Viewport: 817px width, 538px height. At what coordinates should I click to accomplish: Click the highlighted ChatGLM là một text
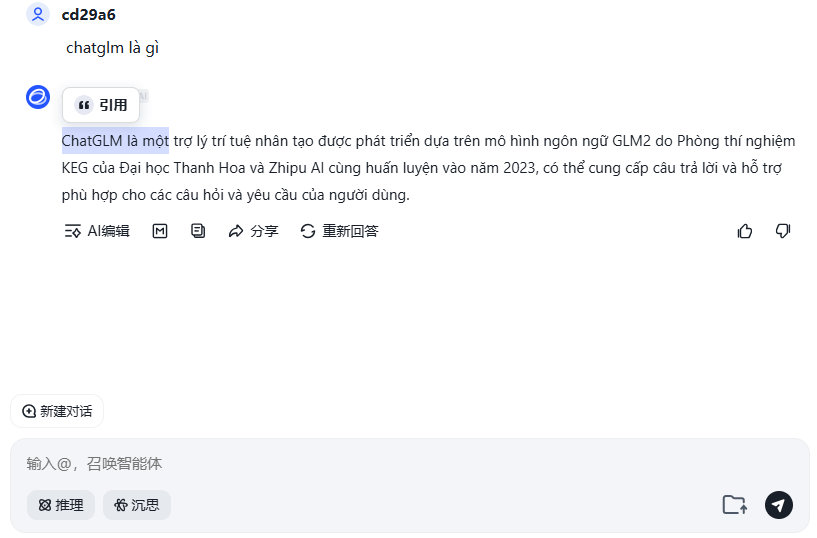pyautogui.click(x=115, y=141)
